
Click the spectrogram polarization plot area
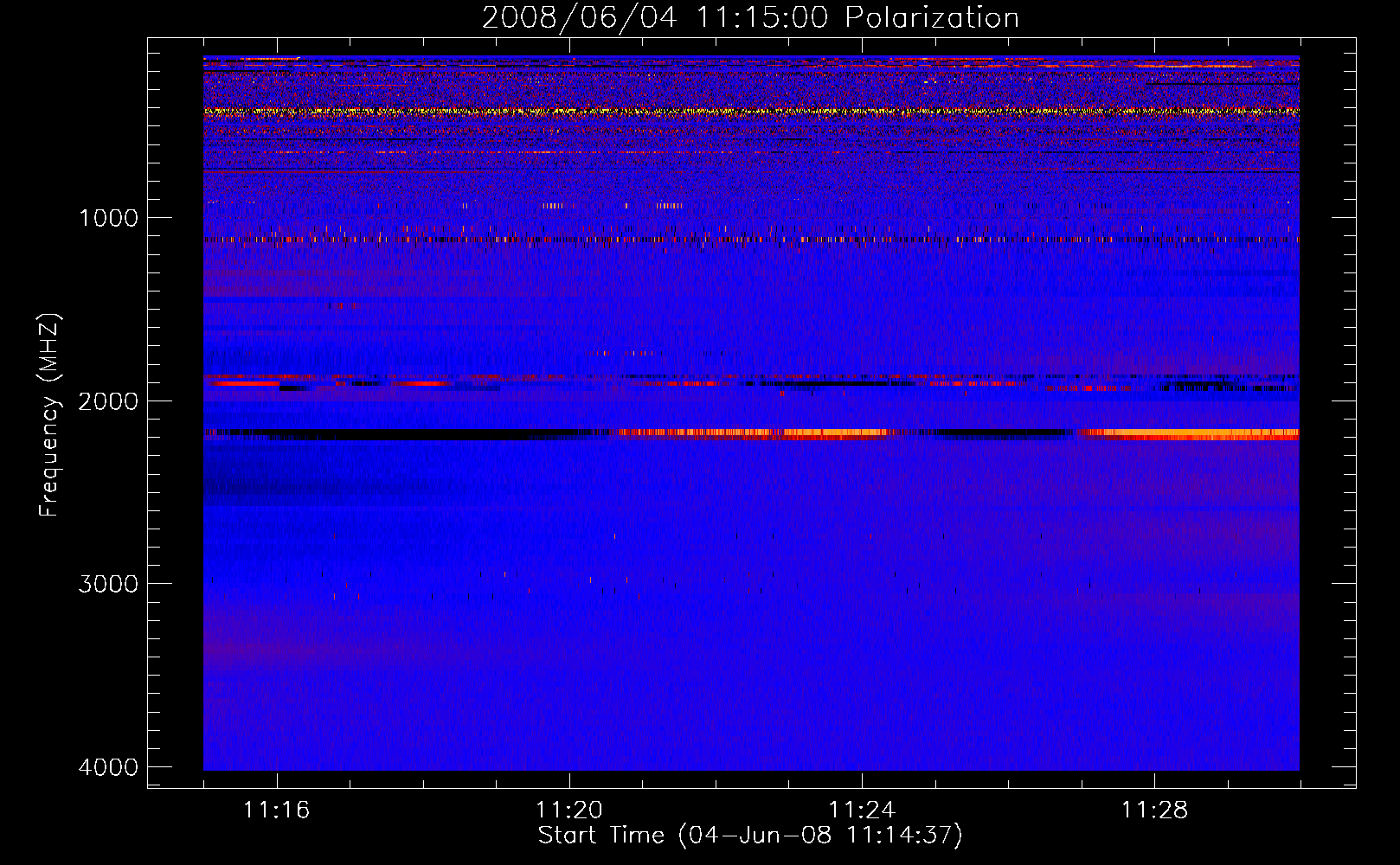click(751, 413)
